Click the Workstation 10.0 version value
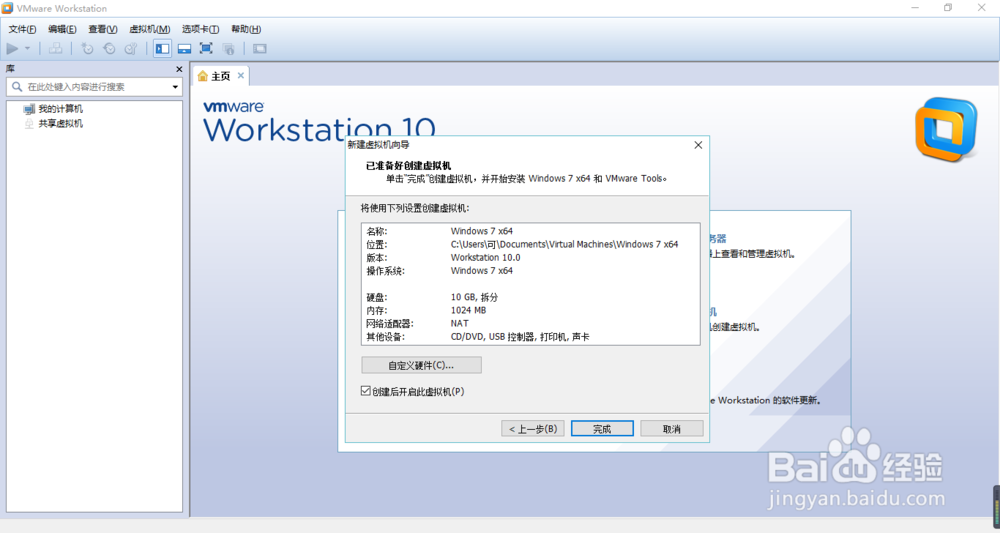This screenshot has height=533, width=1000. tap(485, 258)
